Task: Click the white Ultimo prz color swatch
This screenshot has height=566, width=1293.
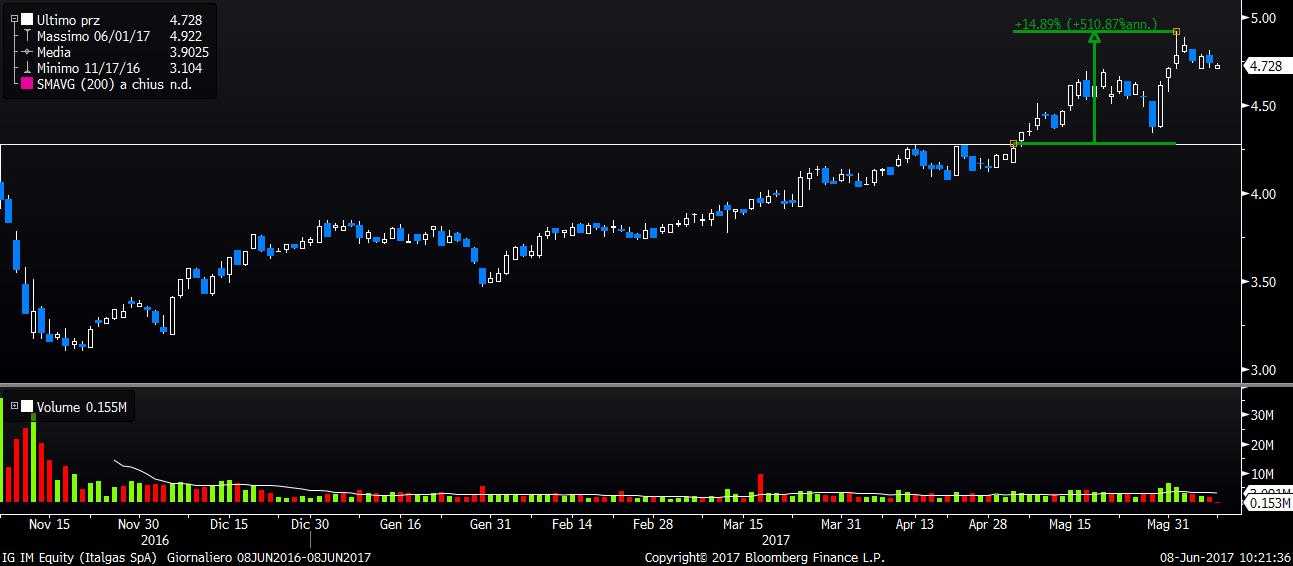Action: [27, 19]
